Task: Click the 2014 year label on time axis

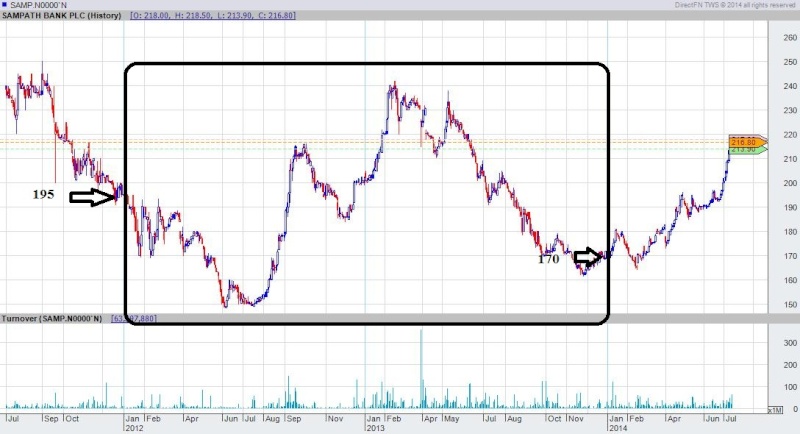Action: point(618,428)
